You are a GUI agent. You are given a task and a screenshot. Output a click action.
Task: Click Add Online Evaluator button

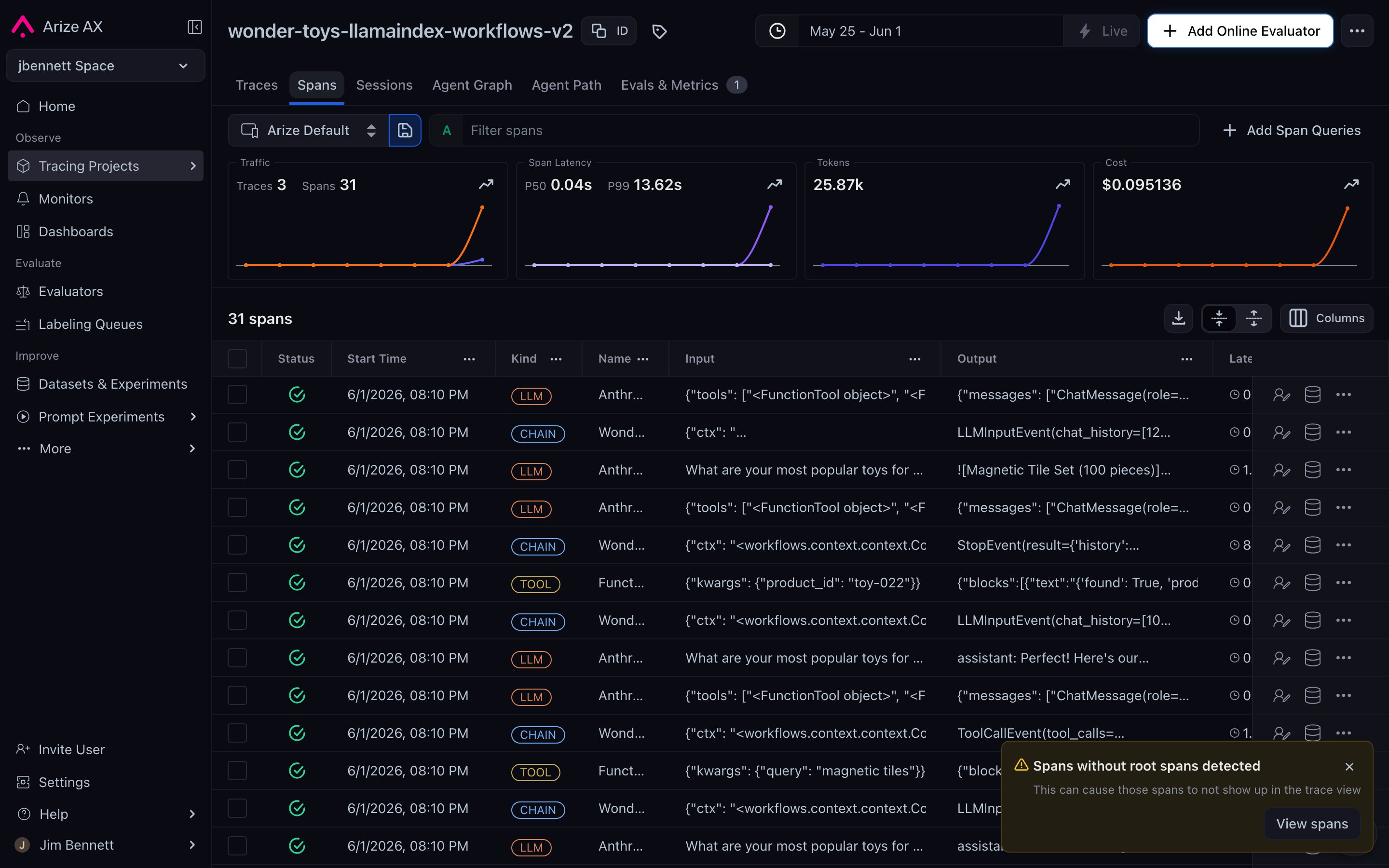(1240, 31)
